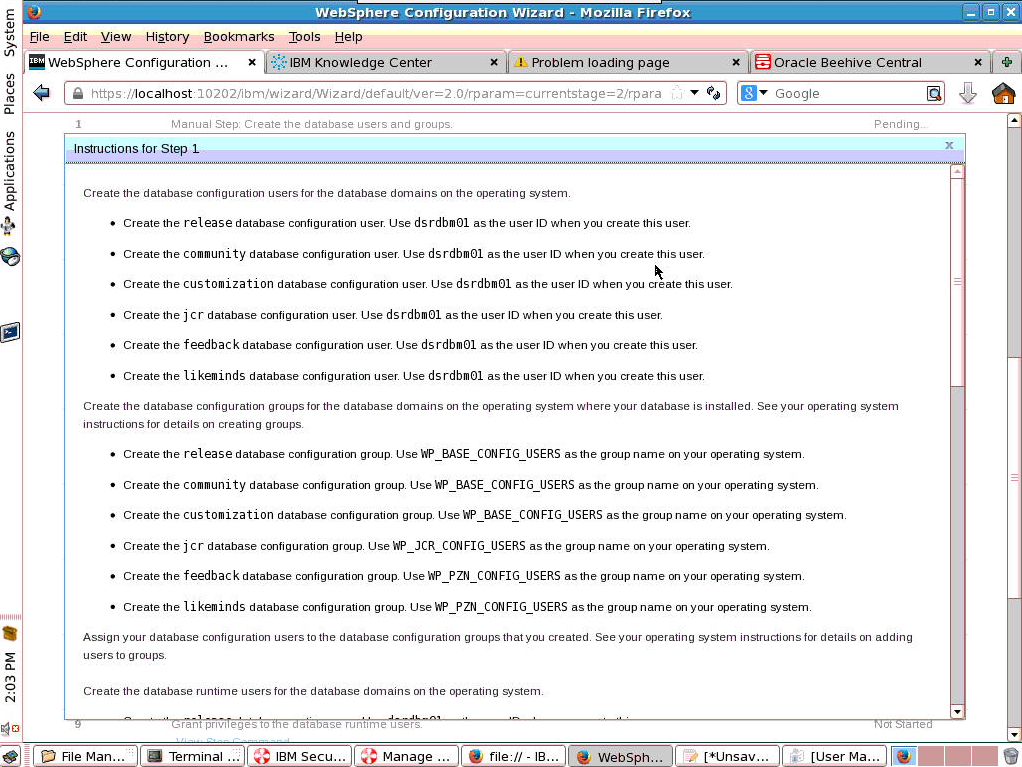The height and width of the screenshot is (767, 1022).
Task: Reload the page with the refresh icon
Action: 713,93
